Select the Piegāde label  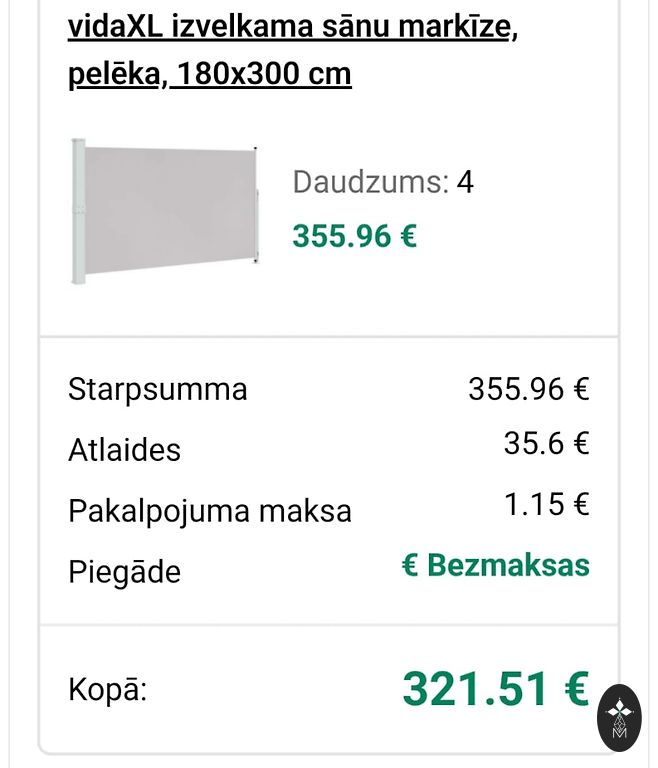pyautogui.click(x=124, y=572)
